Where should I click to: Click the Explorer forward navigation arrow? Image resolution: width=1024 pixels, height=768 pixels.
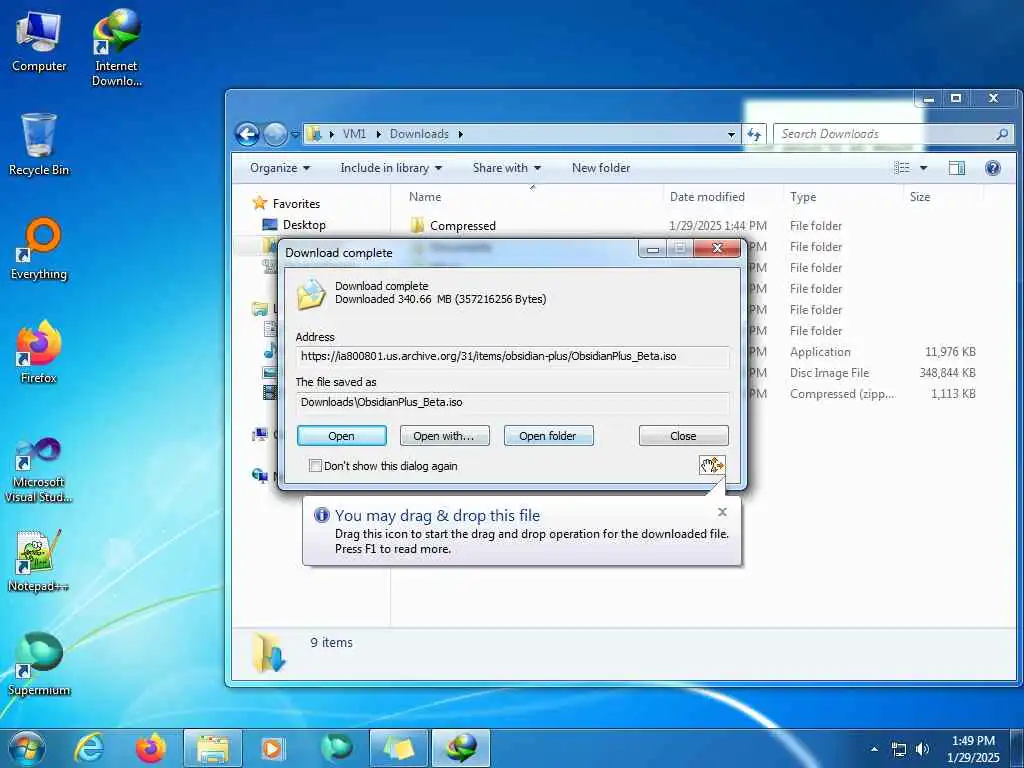[275, 135]
